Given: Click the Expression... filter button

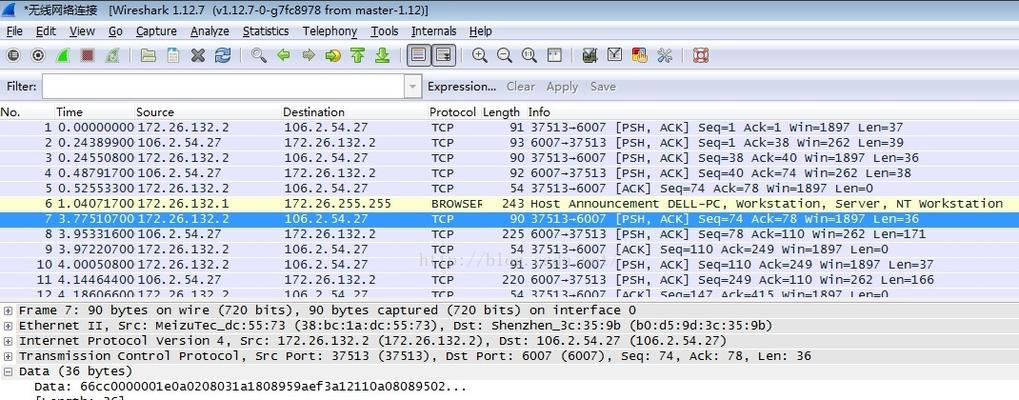Looking at the screenshot, I should (x=461, y=86).
